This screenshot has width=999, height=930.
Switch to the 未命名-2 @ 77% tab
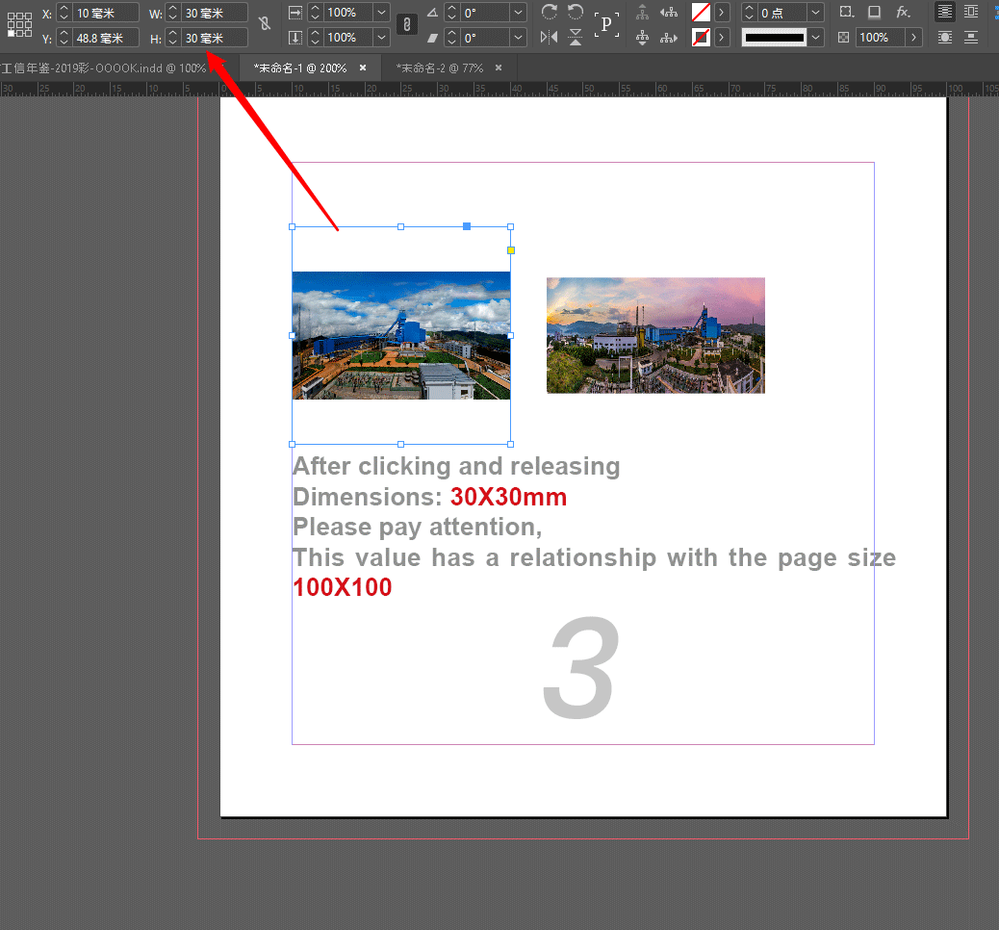coord(440,68)
